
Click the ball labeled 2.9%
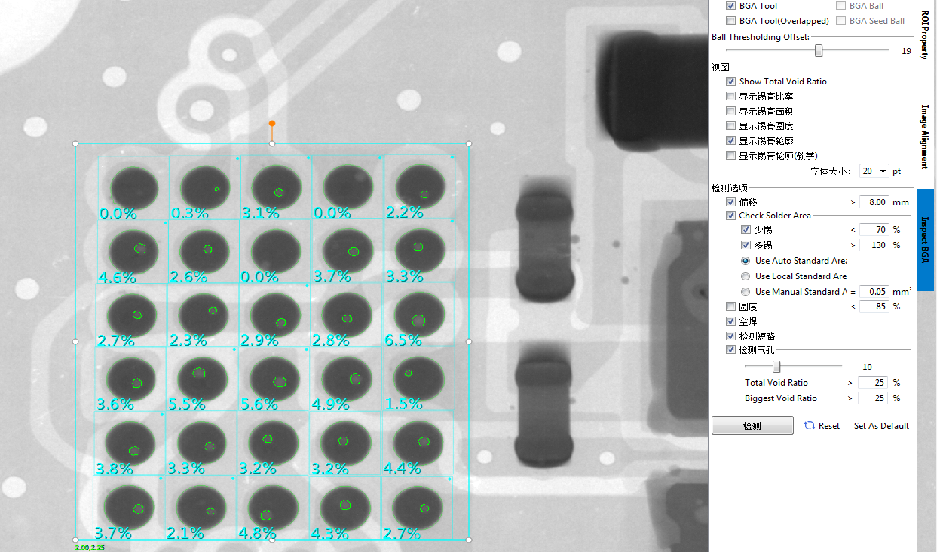pos(276,316)
